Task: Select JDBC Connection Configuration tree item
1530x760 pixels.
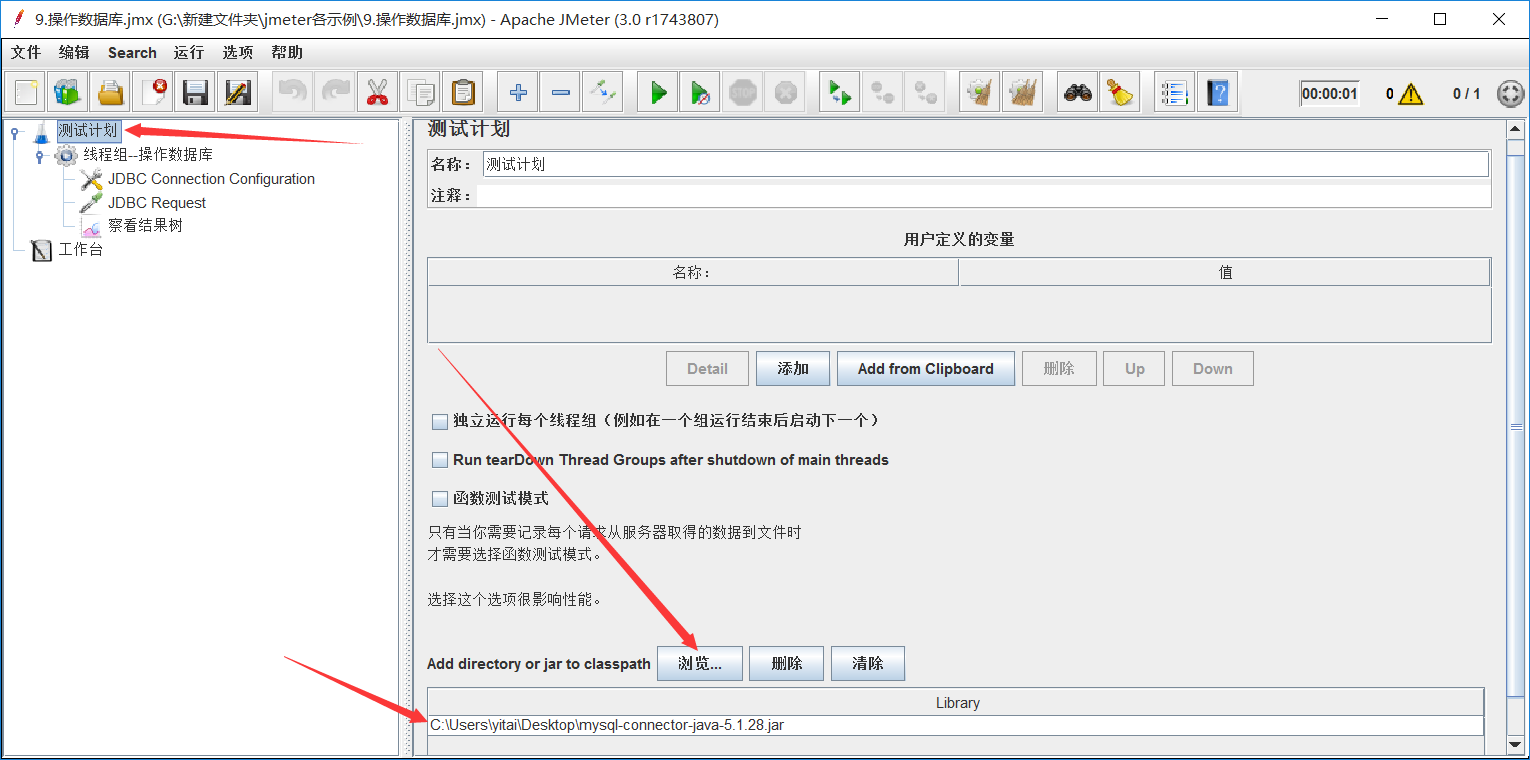Action: [211, 179]
